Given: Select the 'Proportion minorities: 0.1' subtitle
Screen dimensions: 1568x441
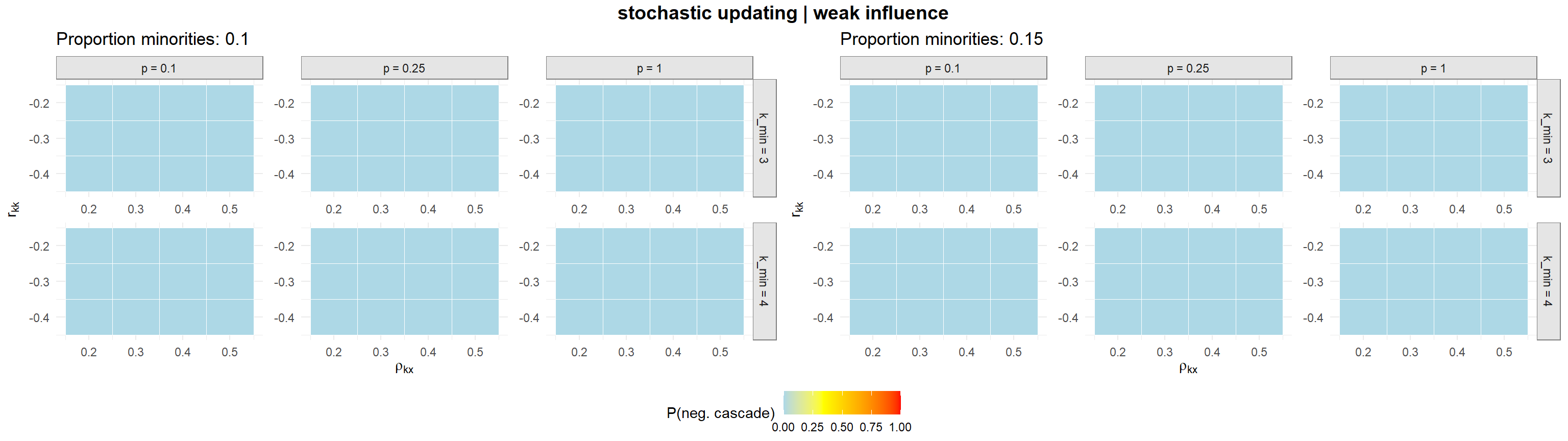Looking at the screenshot, I should (152, 40).
